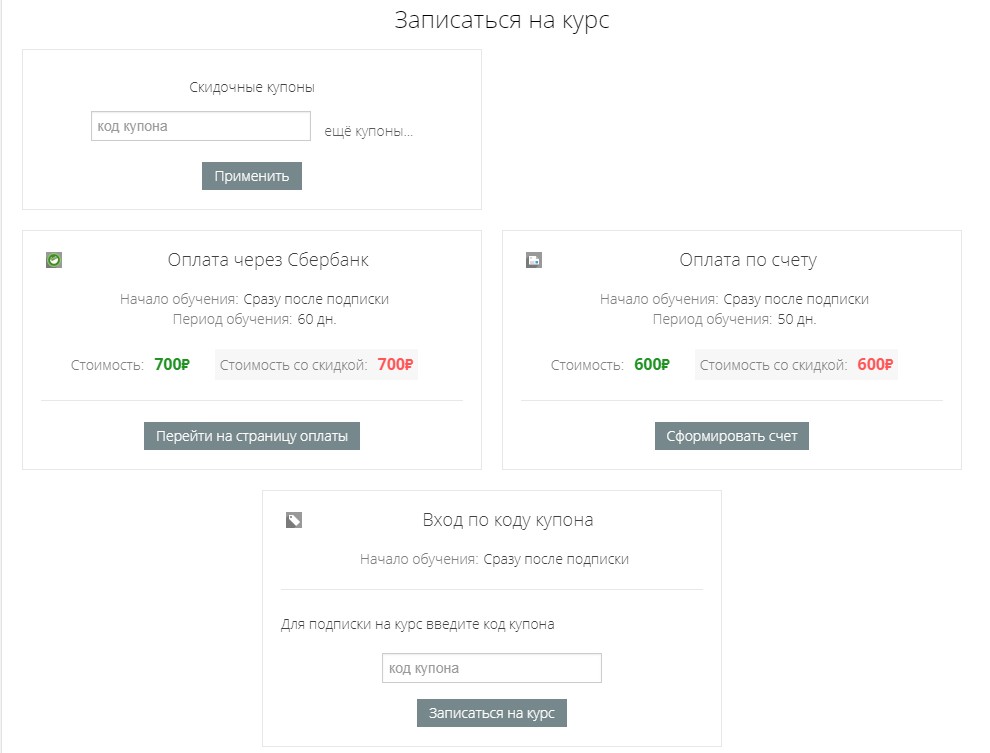This screenshot has height=753, width=990.
Task: Click the Применить button
Action: (252, 176)
